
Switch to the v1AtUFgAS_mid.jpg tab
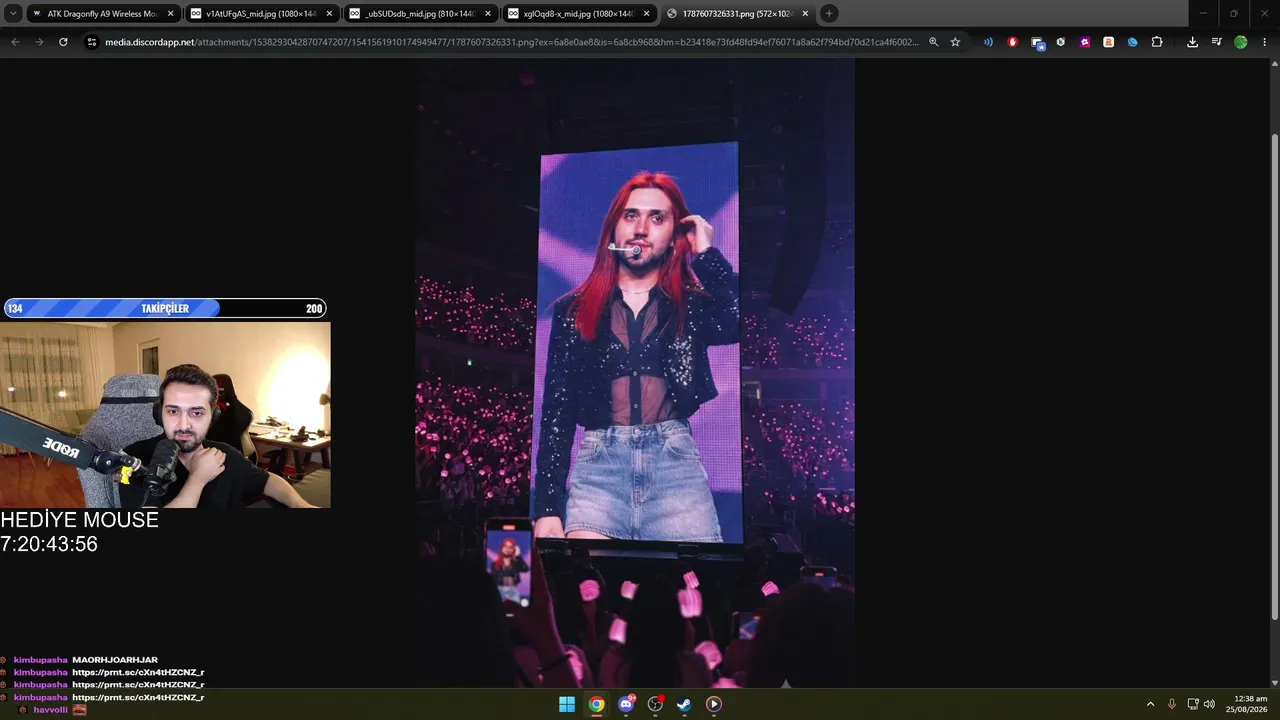click(263, 14)
